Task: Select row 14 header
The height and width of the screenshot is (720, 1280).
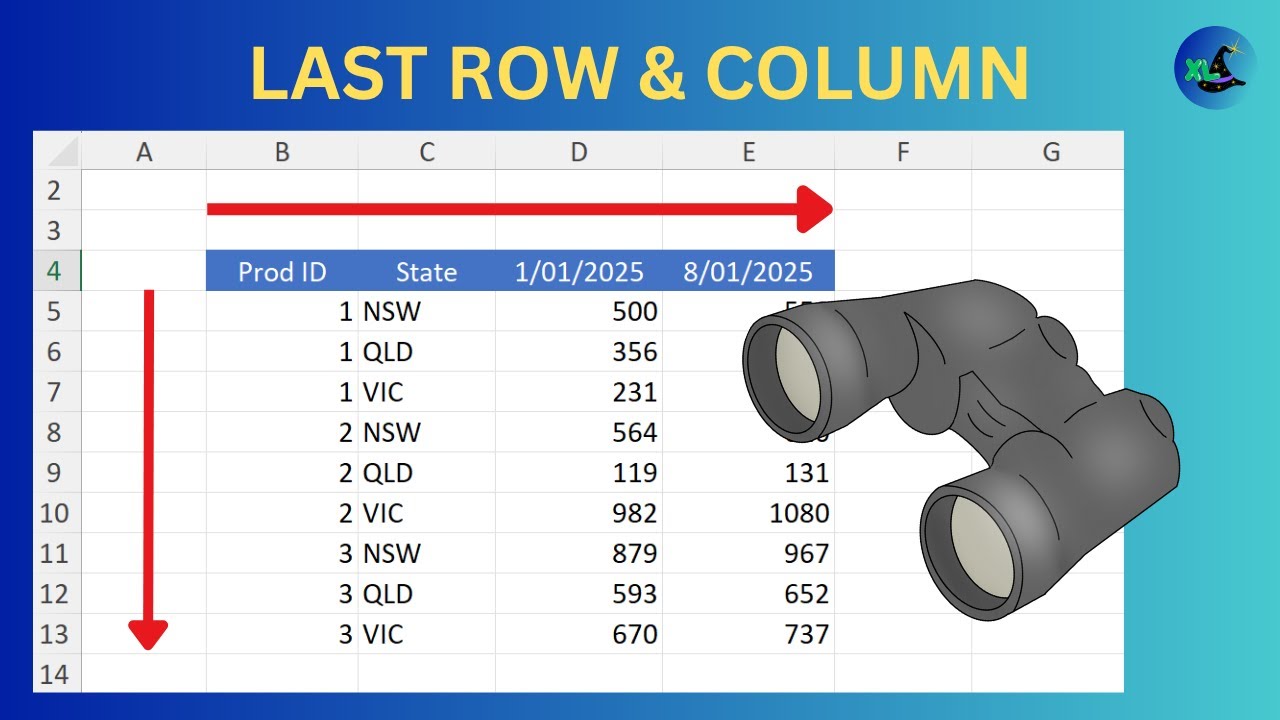Action: 57,673
